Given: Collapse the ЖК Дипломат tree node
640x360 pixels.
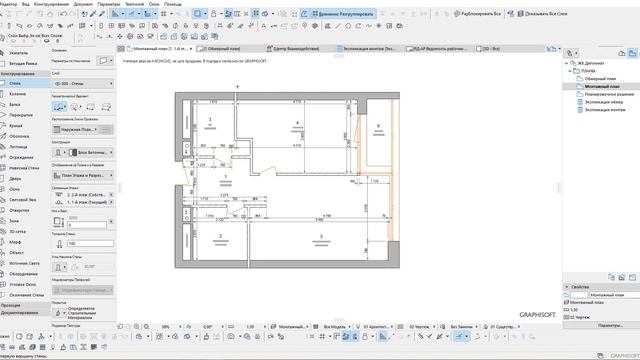Looking at the screenshot, I should pyautogui.click(x=567, y=63).
